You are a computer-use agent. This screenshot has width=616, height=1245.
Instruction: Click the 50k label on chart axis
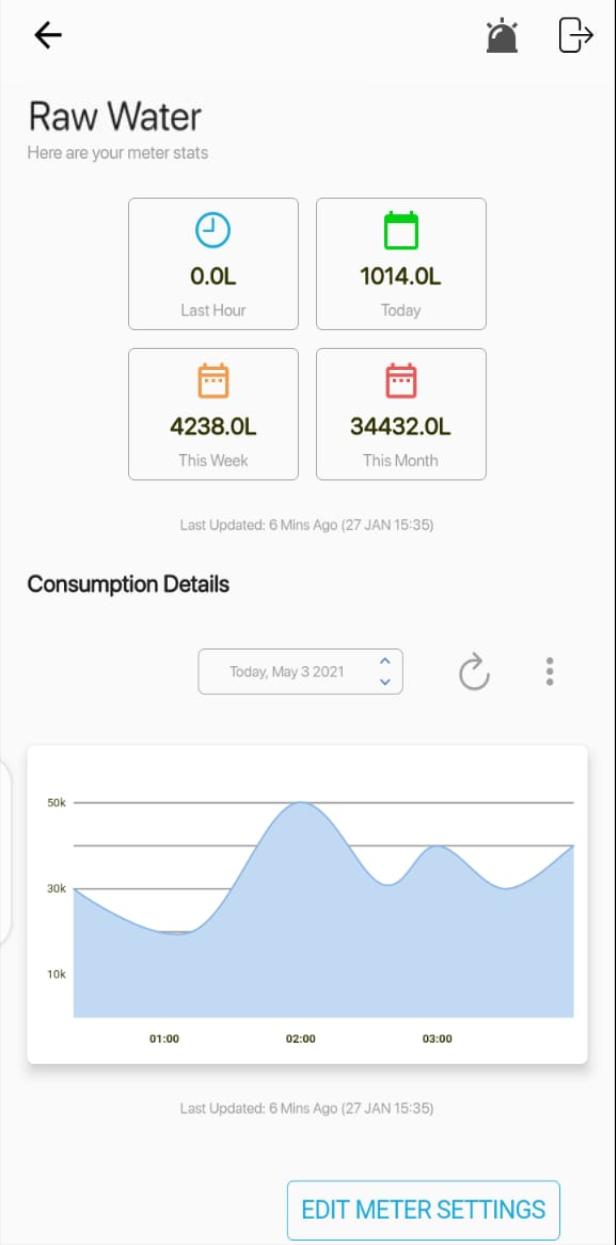click(x=56, y=802)
